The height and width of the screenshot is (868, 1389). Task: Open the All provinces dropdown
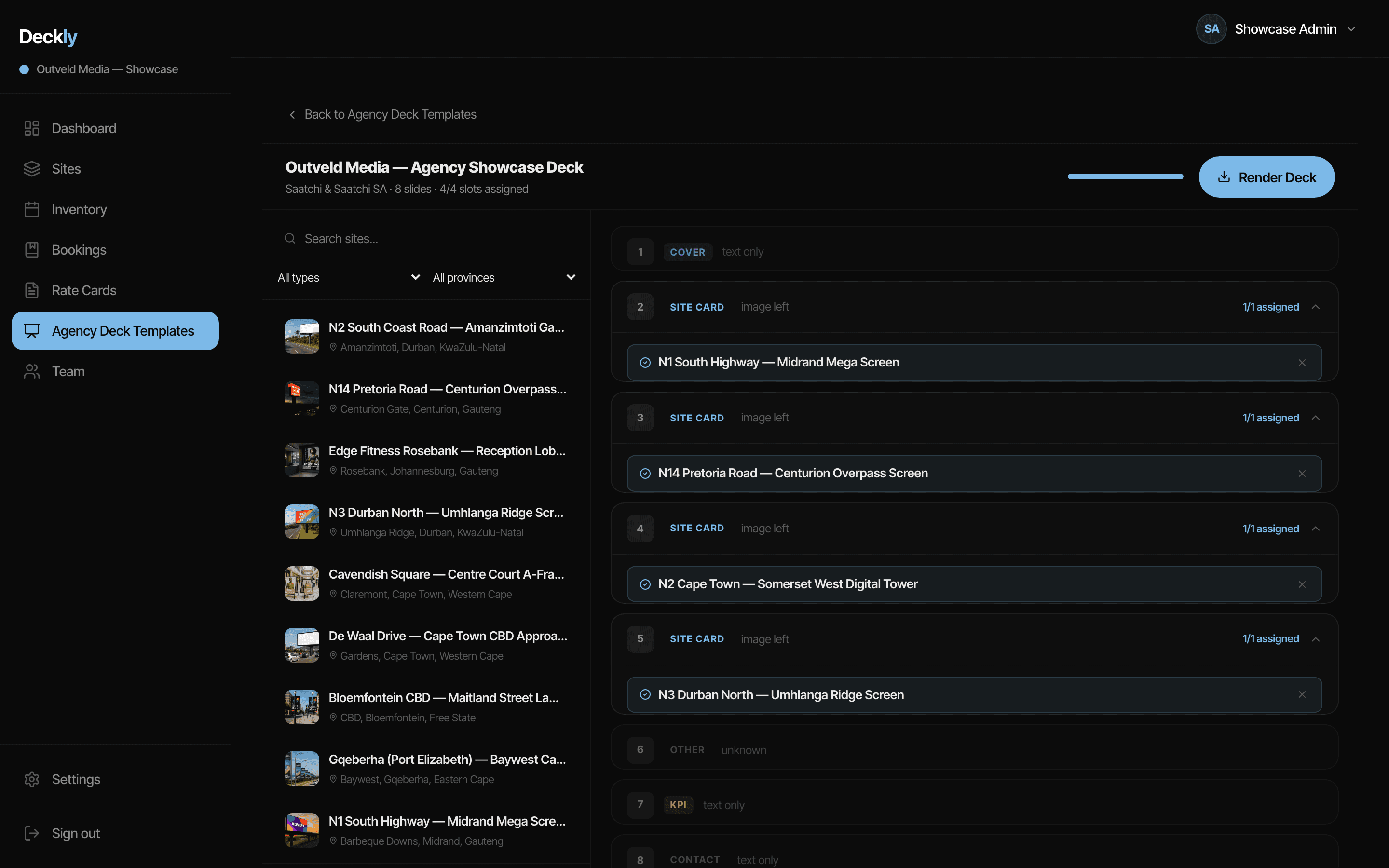point(504,277)
